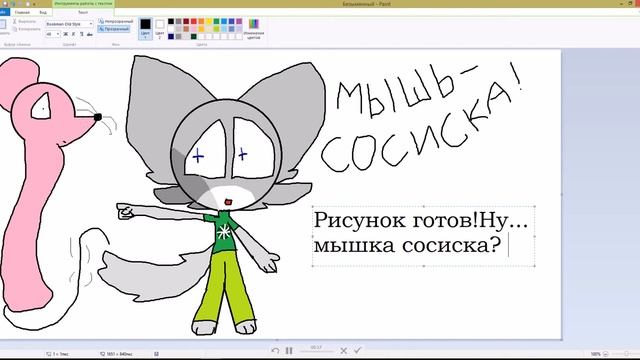Screen dimensions: 640x360
Task: Click the text box bottom-right corner handle
Action: click(534, 266)
